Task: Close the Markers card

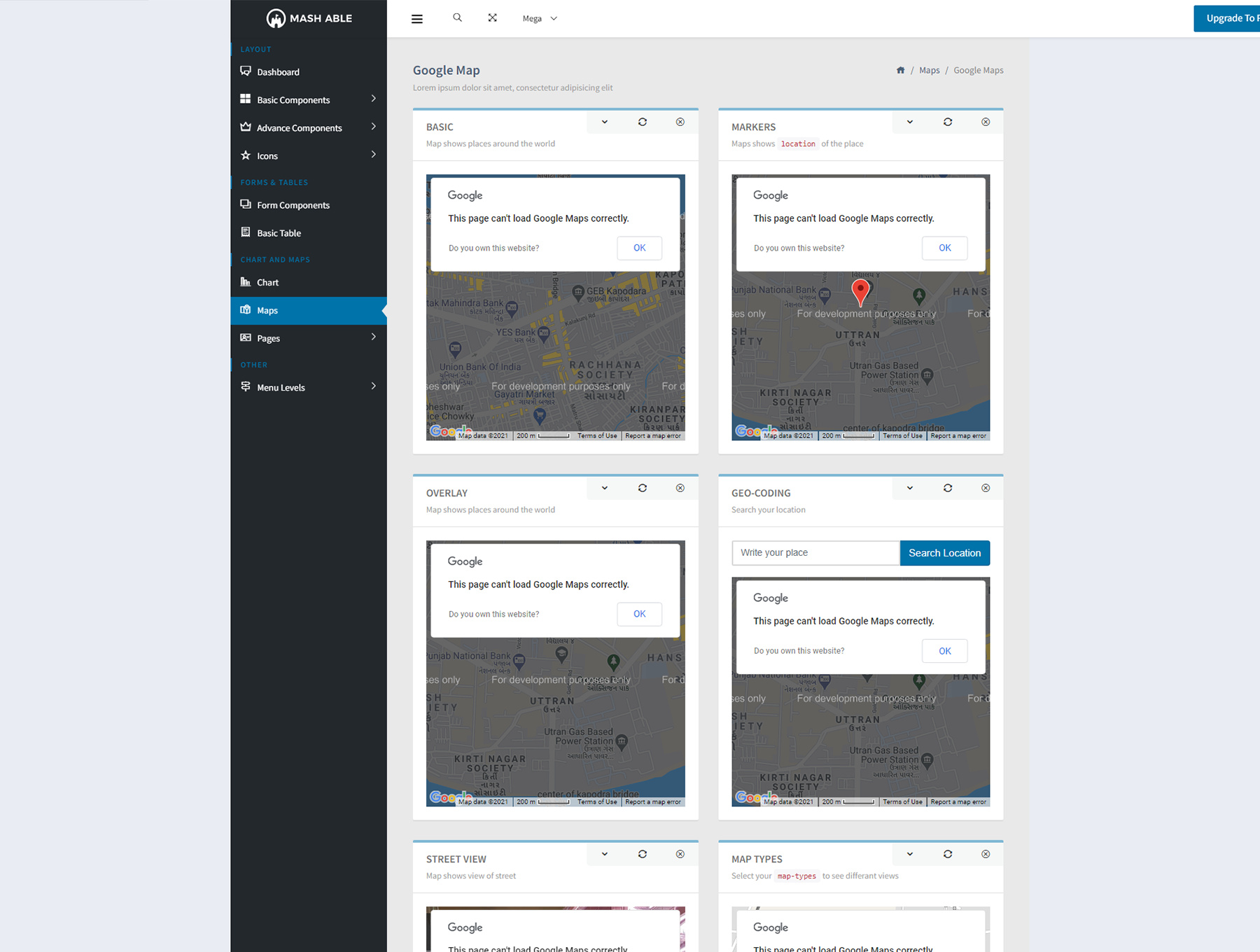Action: (x=985, y=122)
